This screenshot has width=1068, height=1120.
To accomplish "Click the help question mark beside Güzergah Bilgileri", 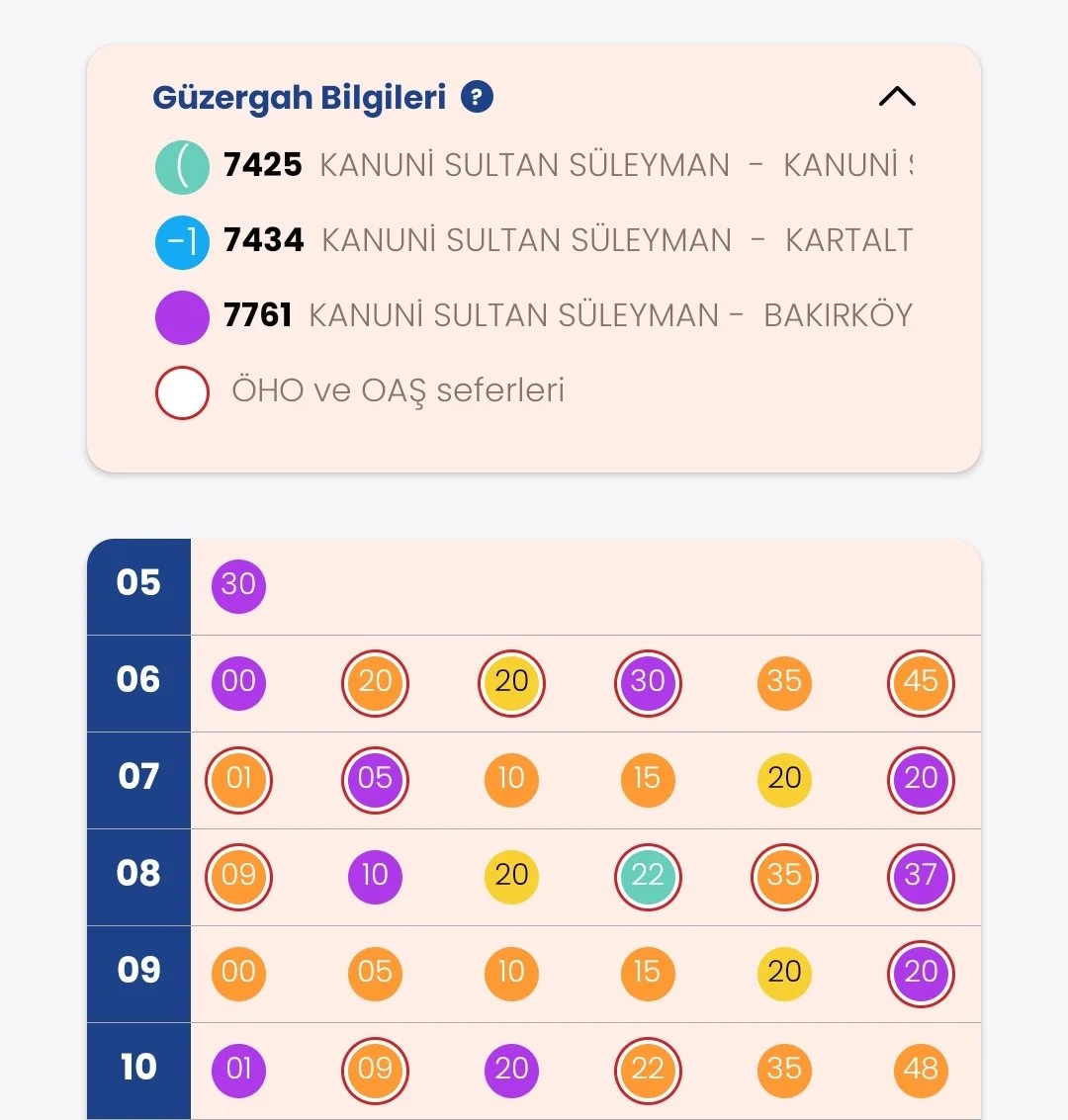I will [477, 97].
